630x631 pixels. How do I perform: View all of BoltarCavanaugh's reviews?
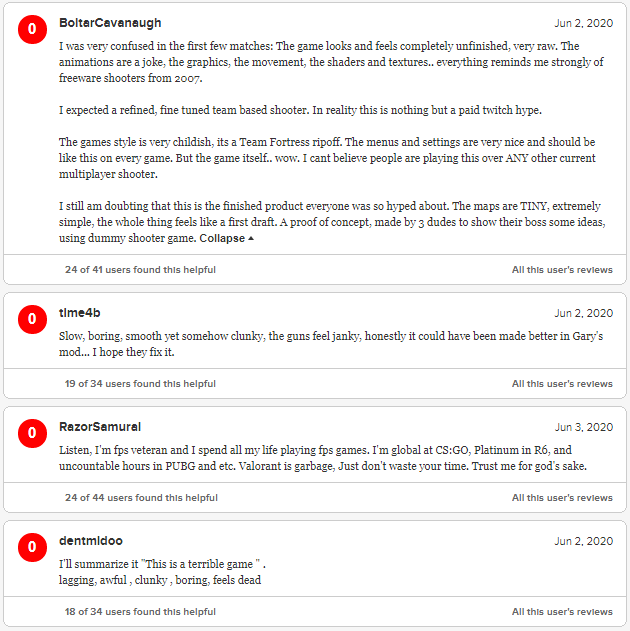tap(562, 270)
